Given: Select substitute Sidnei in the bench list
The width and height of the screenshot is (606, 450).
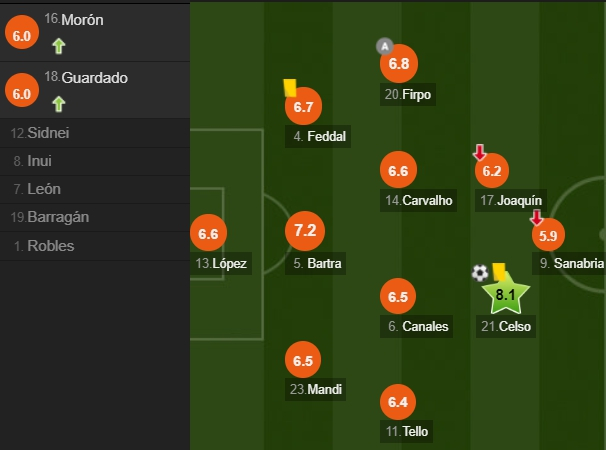Looking at the screenshot, I should [41, 133].
